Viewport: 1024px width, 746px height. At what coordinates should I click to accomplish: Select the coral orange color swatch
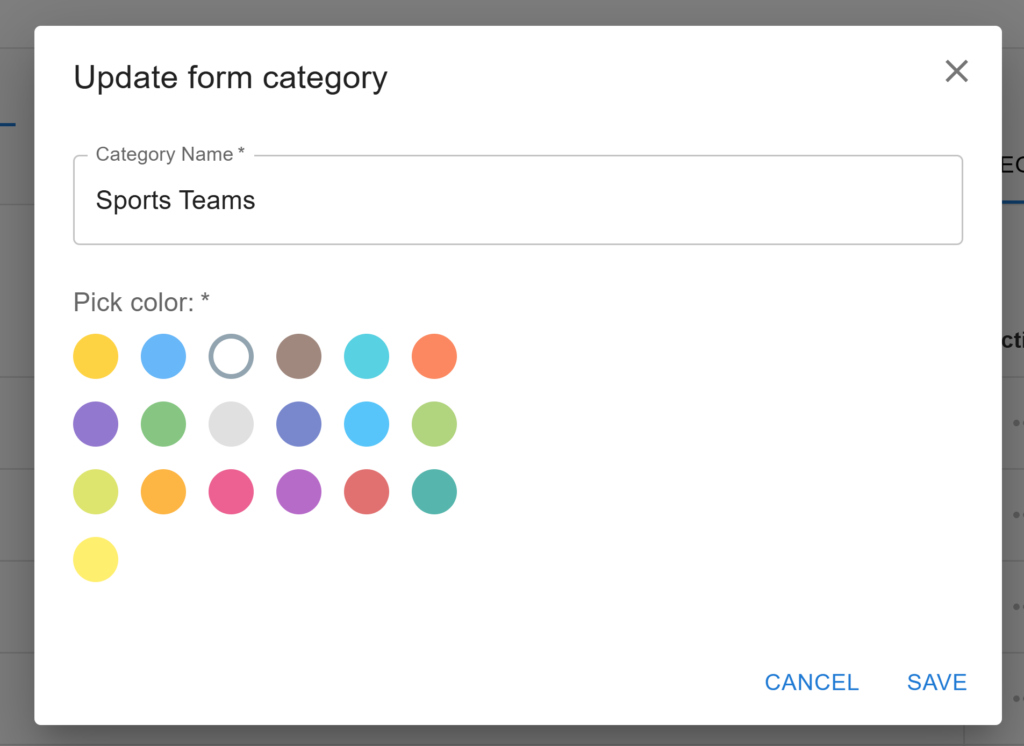[x=434, y=356]
